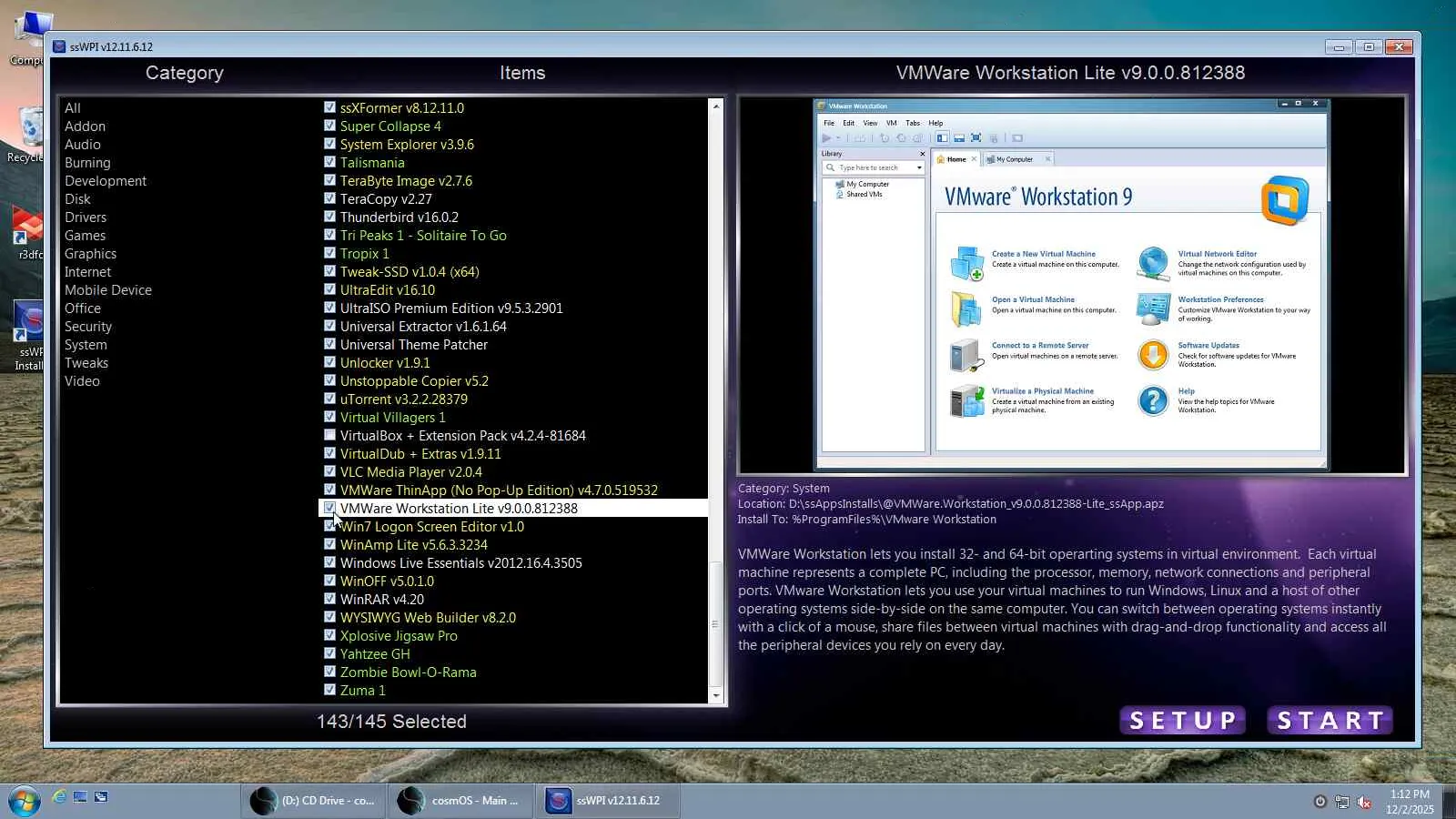Uncheck the Super Collapse 4 checkbox
1456x819 pixels.
[x=329, y=126]
